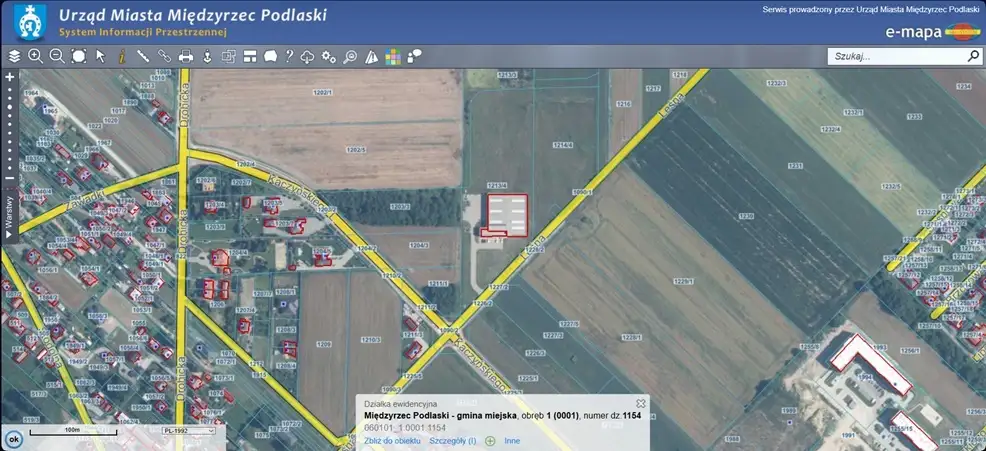Click the Inne link in popup
This screenshot has height=451, width=986.
point(512,441)
